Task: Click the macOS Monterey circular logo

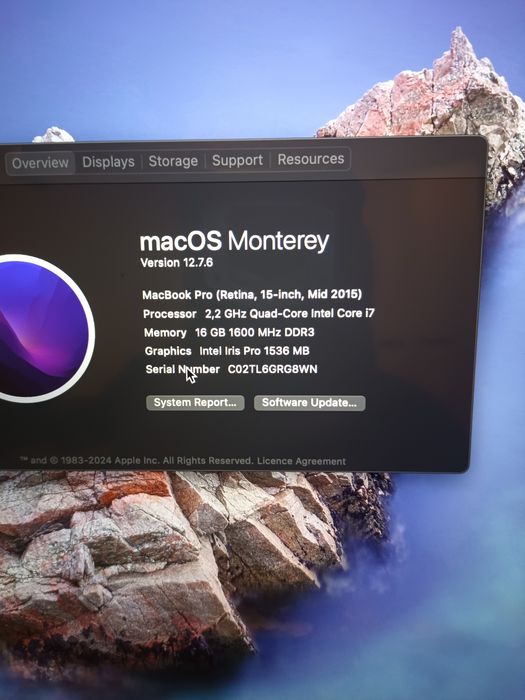Action: pos(42,328)
